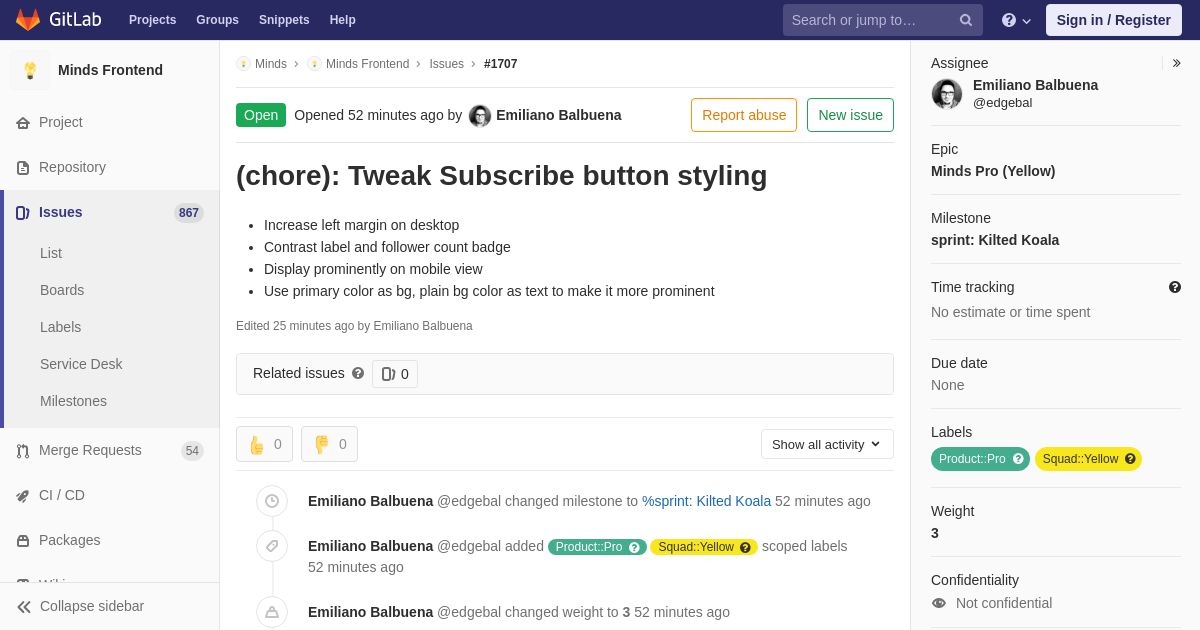Click Minds Frontend breadcrumb link
1200x630 pixels.
click(x=367, y=64)
